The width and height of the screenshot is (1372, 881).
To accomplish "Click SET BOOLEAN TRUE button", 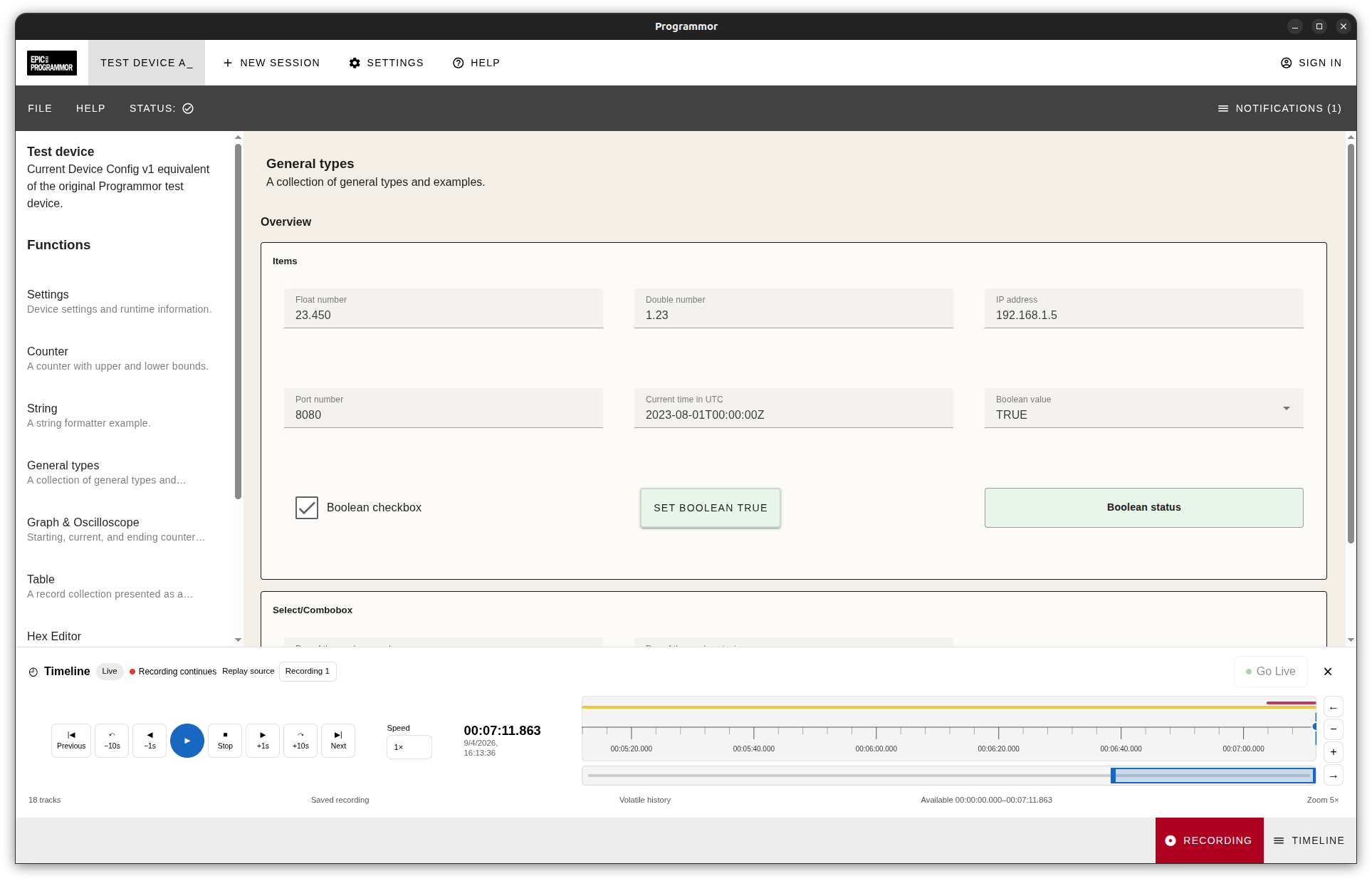I will click(x=711, y=508).
